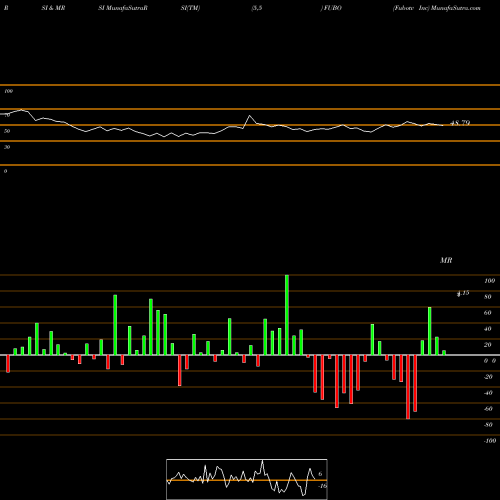Click the 30 label on the RSI axis

[7, 147]
